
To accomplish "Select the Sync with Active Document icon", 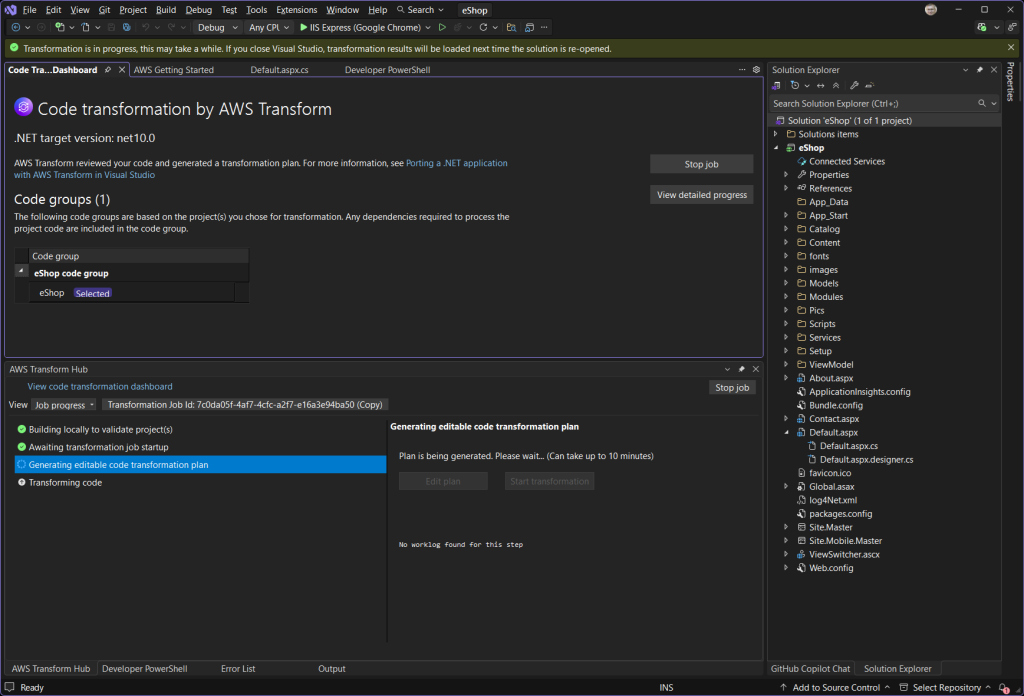I will pos(820,86).
